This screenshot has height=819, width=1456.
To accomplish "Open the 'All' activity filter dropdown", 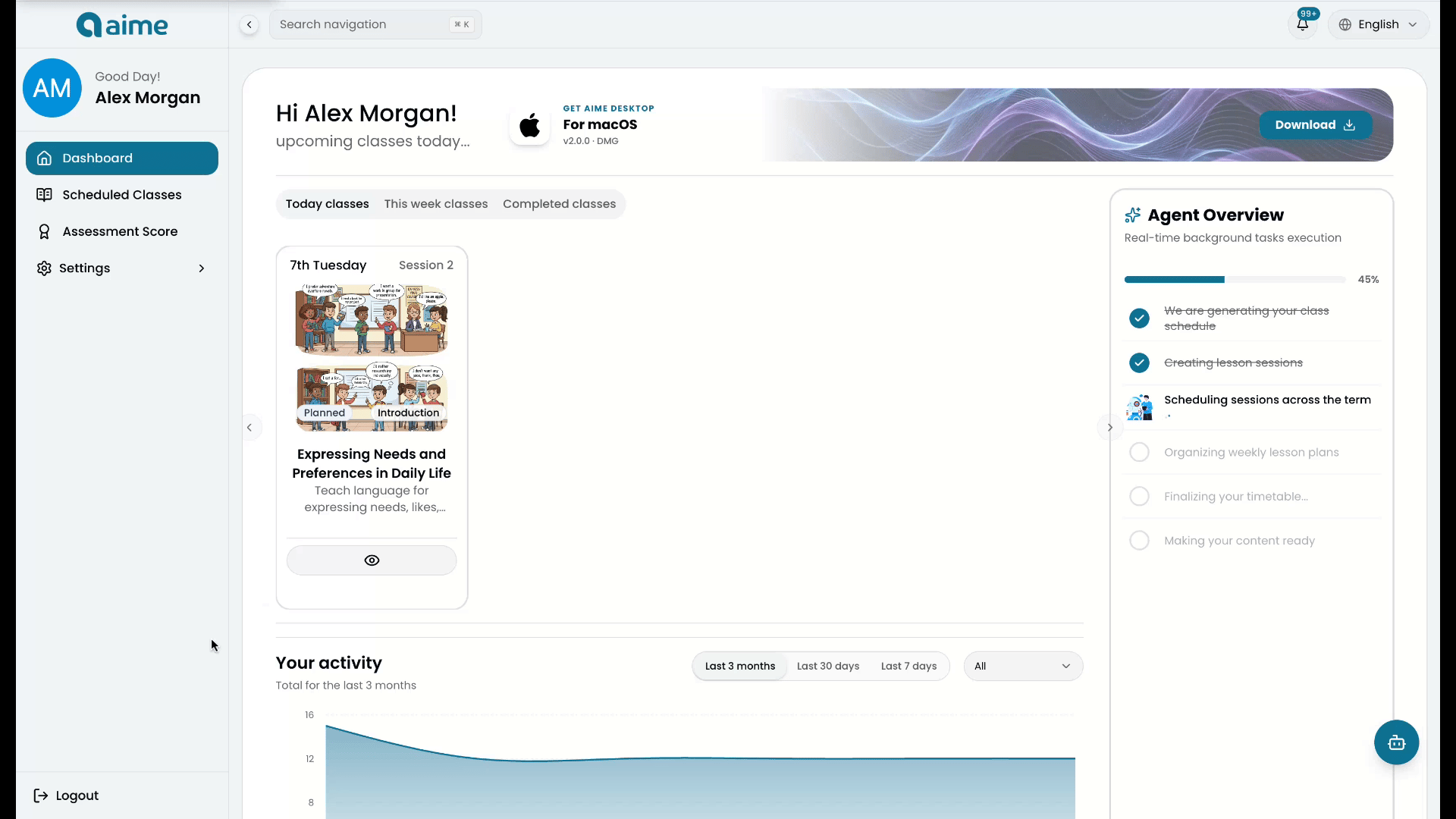I will pyautogui.click(x=1023, y=666).
